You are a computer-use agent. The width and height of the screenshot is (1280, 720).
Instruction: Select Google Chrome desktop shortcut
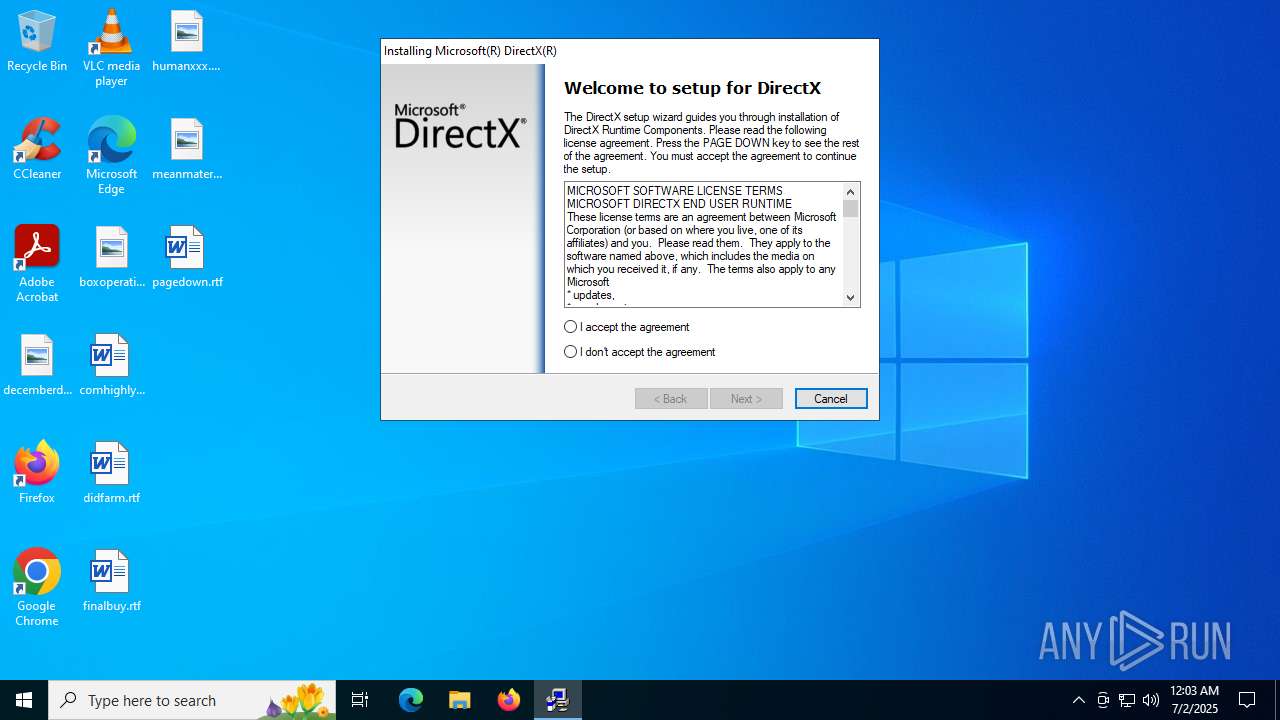coord(37,588)
